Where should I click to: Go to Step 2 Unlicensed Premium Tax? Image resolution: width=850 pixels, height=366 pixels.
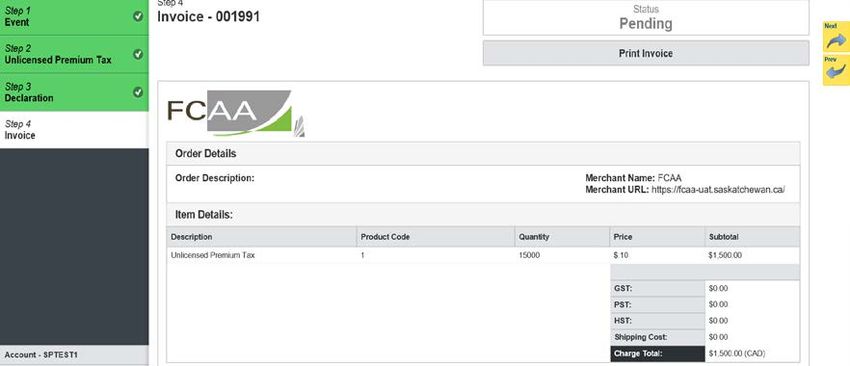point(74,54)
